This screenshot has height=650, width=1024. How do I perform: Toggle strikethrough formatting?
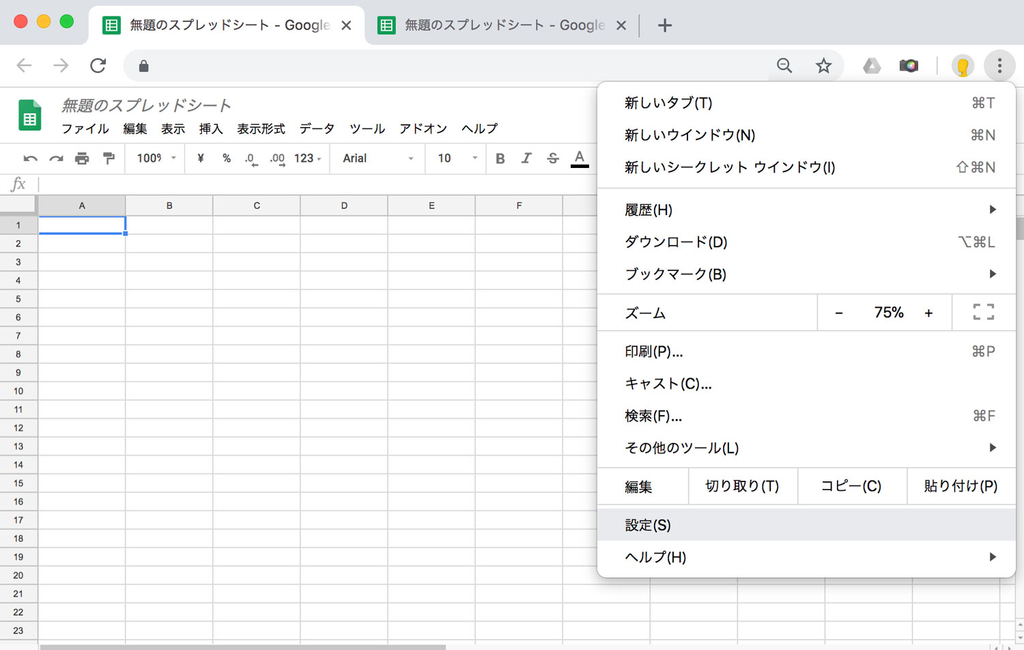click(x=552, y=158)
